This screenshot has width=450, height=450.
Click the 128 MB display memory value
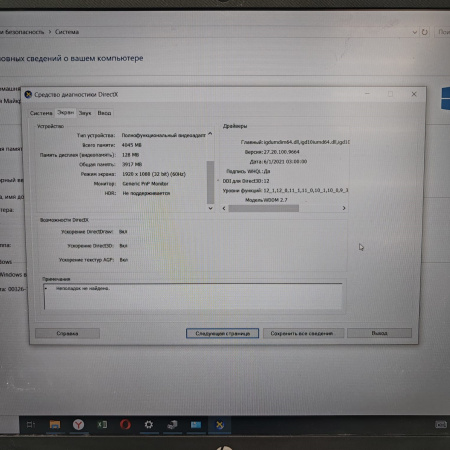pyautogui.click(x=130, y=155)
